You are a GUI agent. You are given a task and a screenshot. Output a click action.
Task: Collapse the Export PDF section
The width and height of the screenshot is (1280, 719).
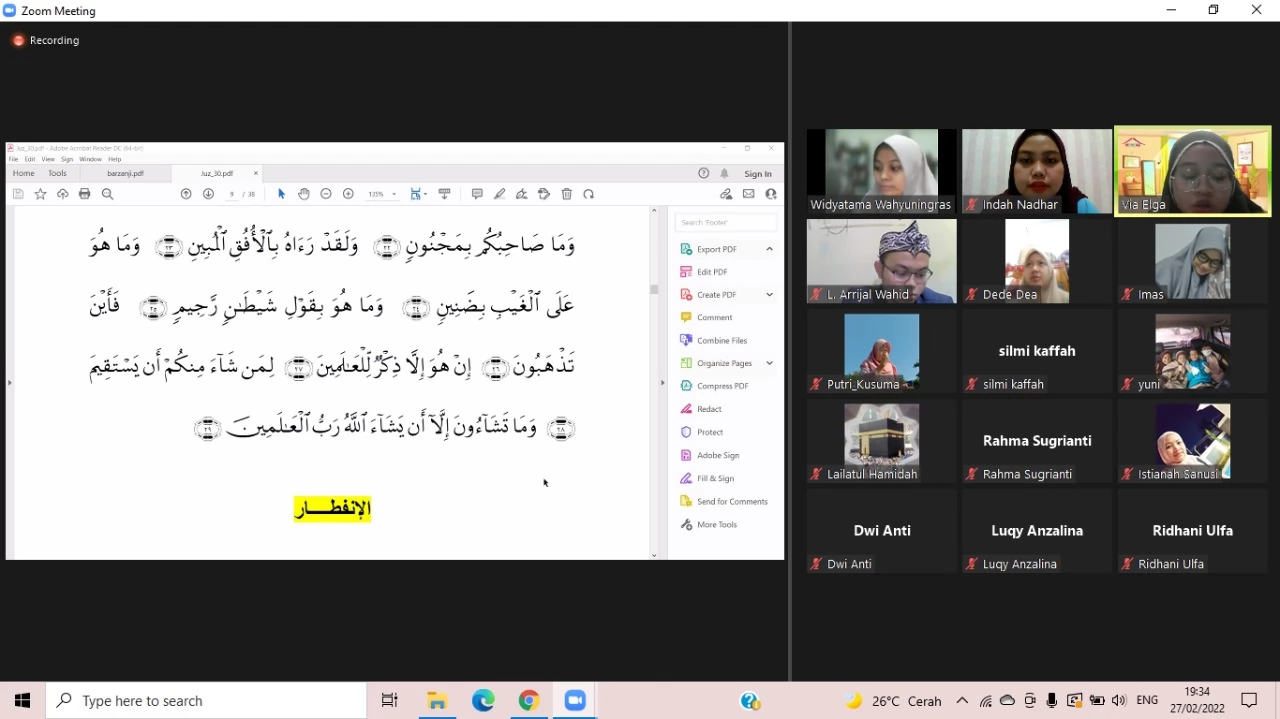click(x=769, y=249)
